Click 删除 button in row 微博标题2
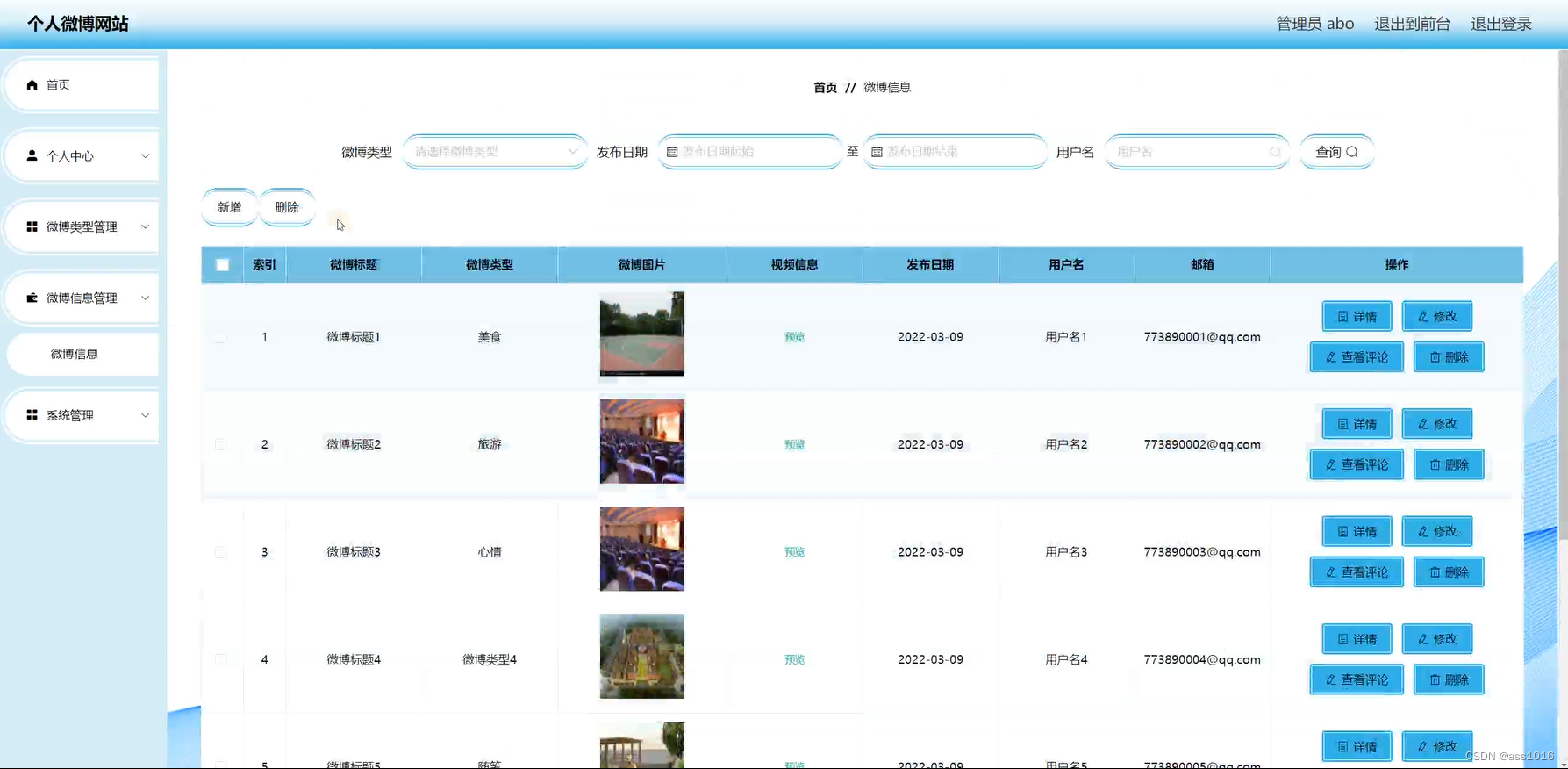Viewport: 1568px width, 769px height. (x=1449, y=464)
